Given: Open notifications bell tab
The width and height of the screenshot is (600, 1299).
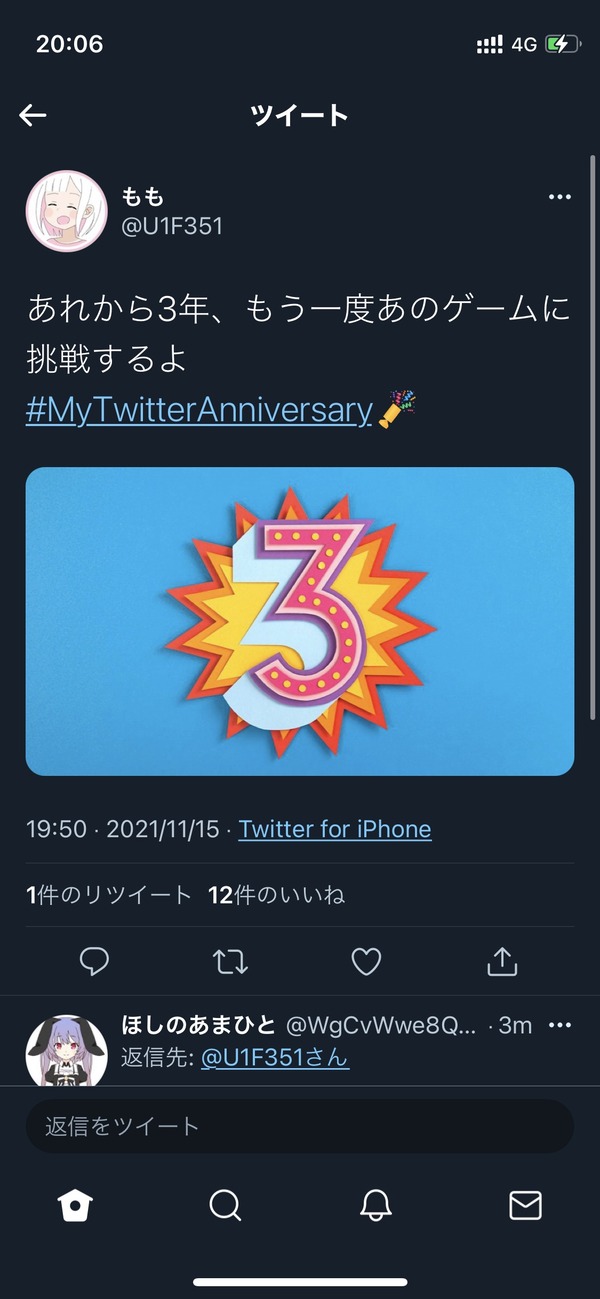Looking at the screenshot, I should 375,1206.
